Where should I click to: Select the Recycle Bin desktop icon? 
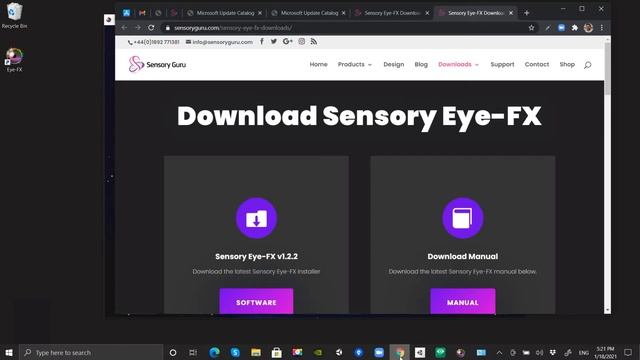14,16
